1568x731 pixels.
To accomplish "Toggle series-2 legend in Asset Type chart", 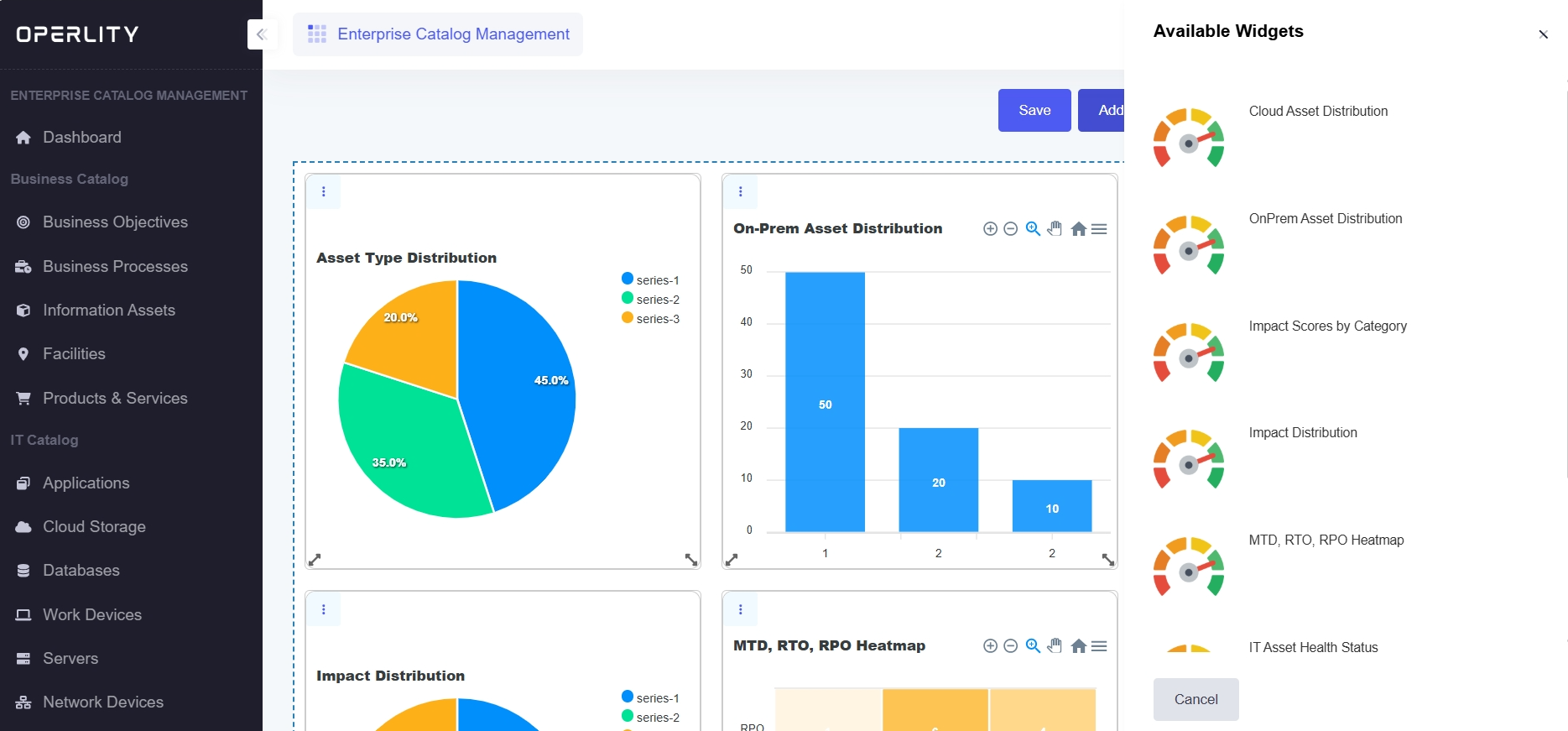I will (x=651, y=300).
